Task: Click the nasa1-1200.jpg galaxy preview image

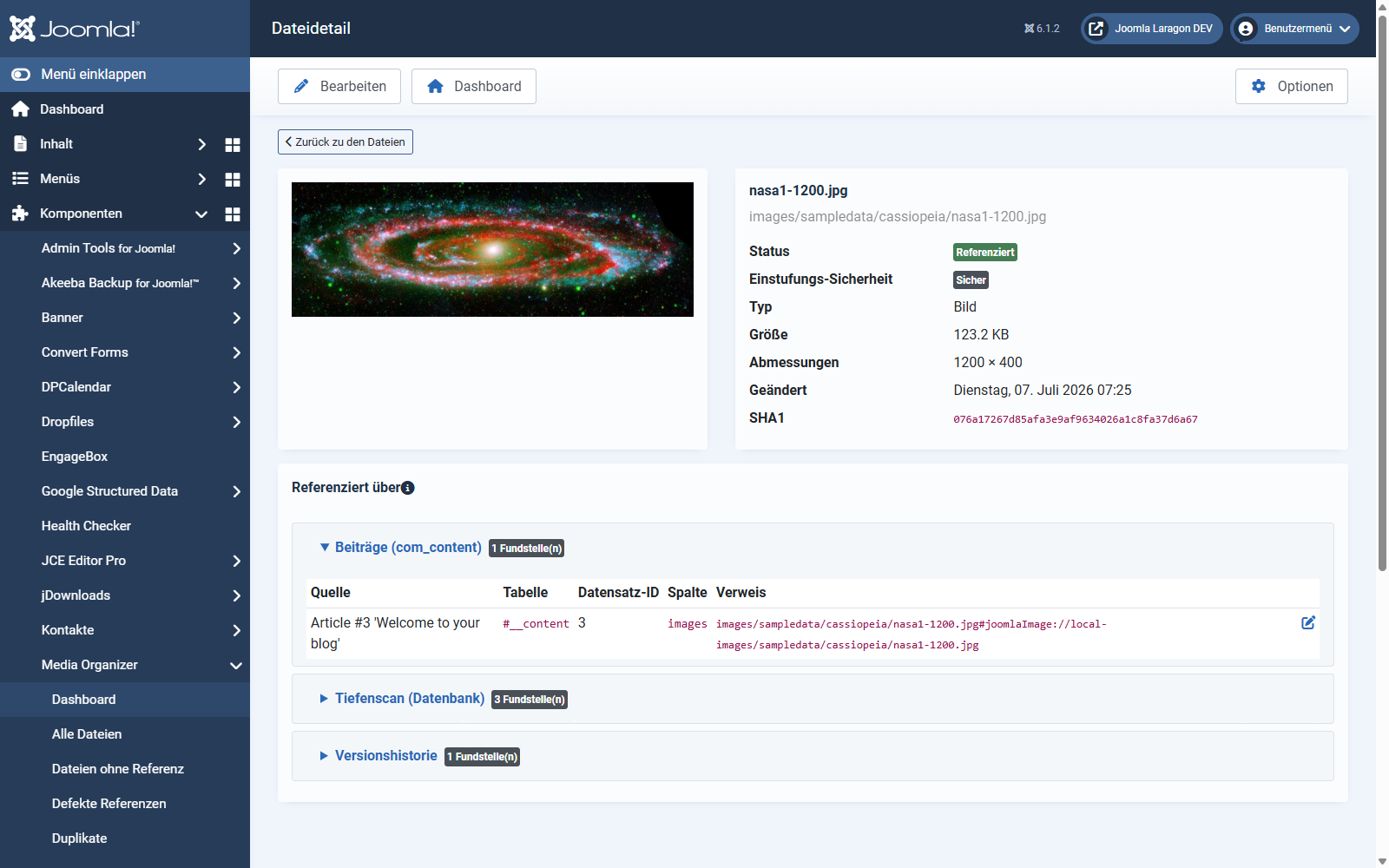Action: (x=492, y=249)
